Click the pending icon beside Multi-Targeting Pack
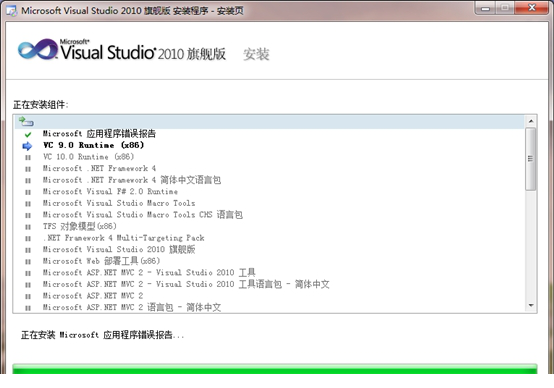Screen dimensions: 554x388 (x=28, y=239)
